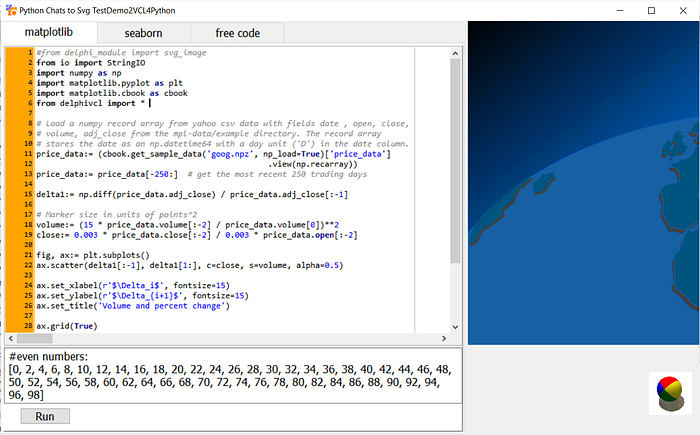Image resolution: width=700 pixels, height=435 pixels.
Task: Click the 'volume:=' code line
Action: tap(188, 225)
